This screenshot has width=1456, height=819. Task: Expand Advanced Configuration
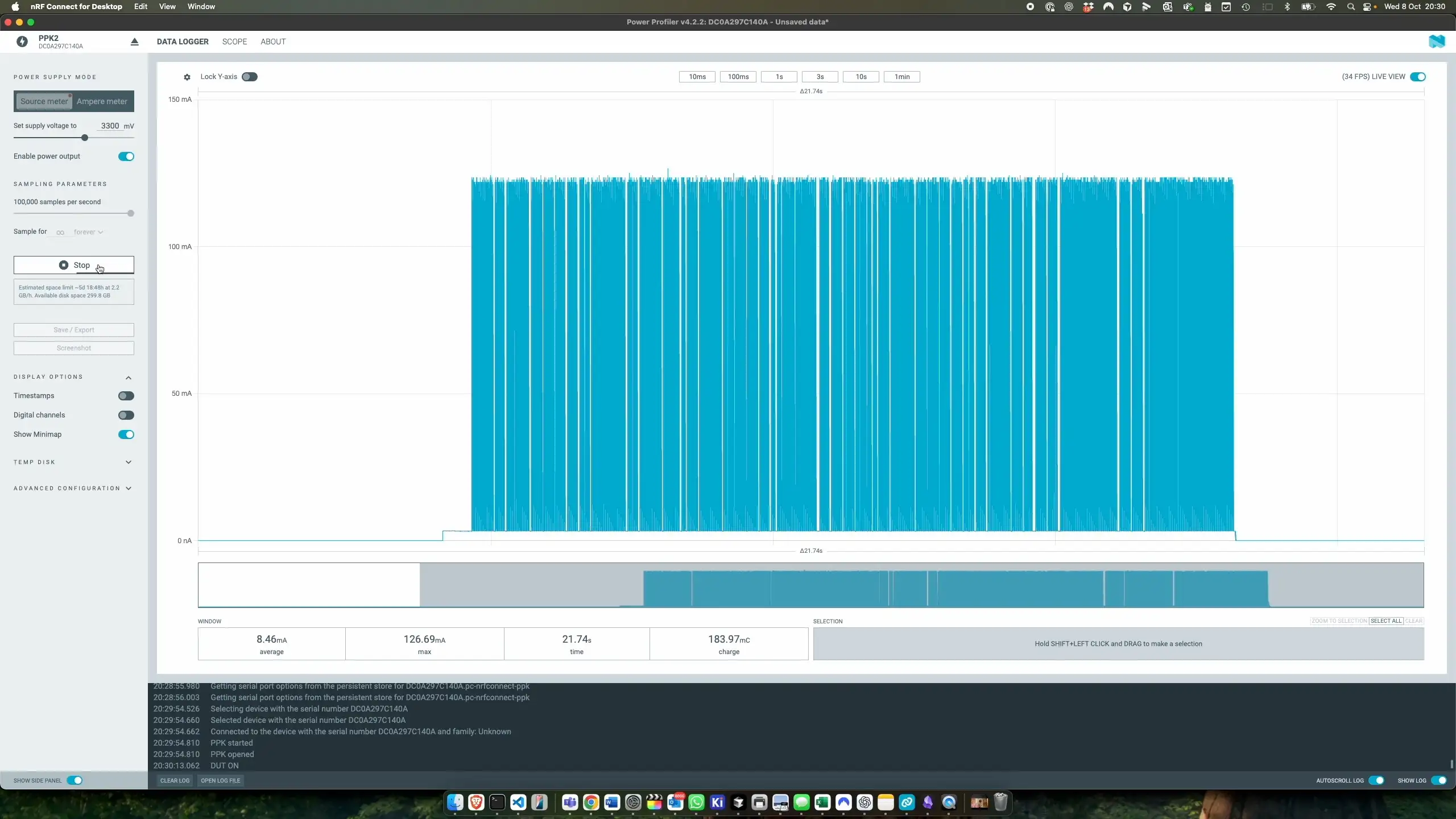(x=73, y=488)
